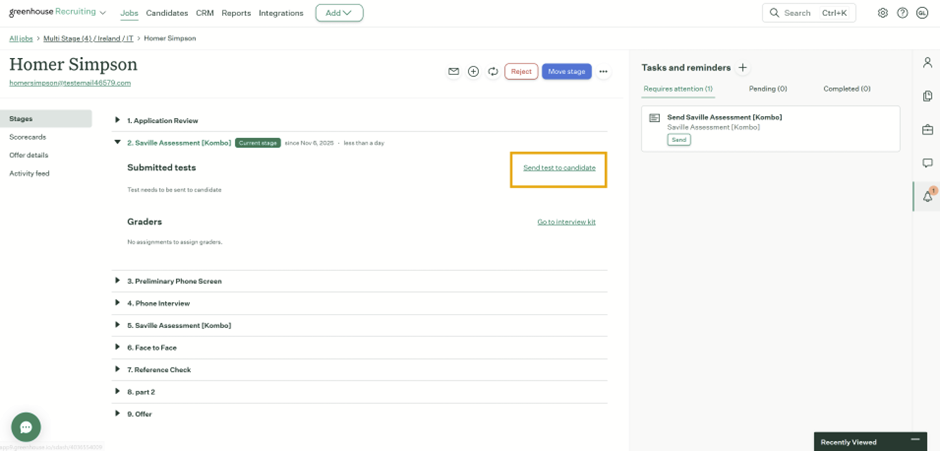Image resolution: width=940 pixels, height=451 pixels.
Task: Open the settings gear icon
Action: coord(882,13)
